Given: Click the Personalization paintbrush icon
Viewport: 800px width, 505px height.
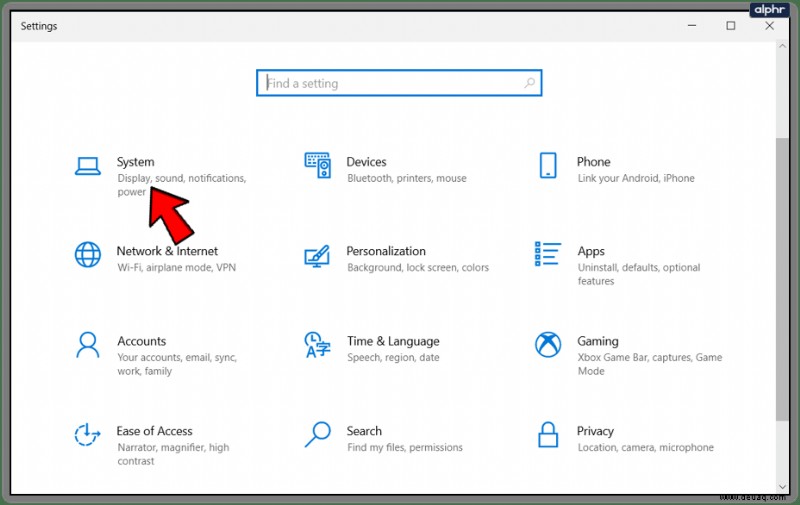Looking at the screenshot, I should tap(317, 256).
